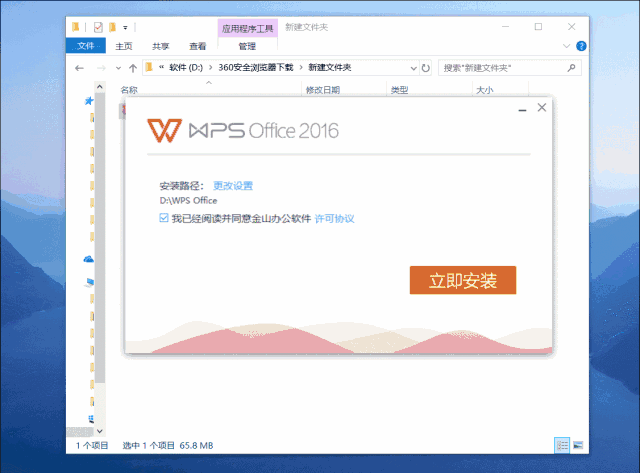Open OneDrive cloud in sidebar
The width and height of the screenshot is (640, 473).
(x=89, y=259)
